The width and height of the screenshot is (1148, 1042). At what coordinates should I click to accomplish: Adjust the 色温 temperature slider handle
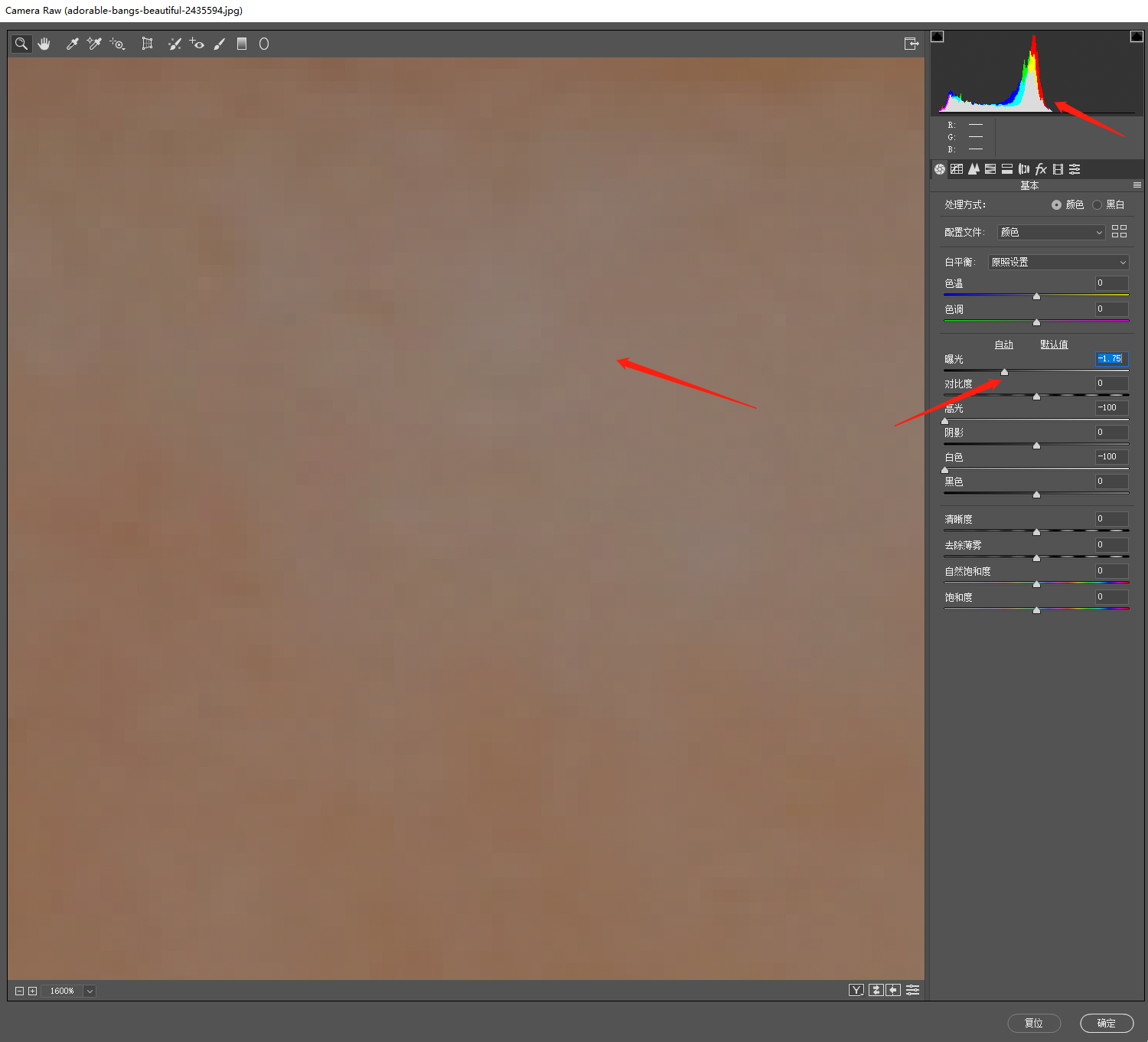1036,296
